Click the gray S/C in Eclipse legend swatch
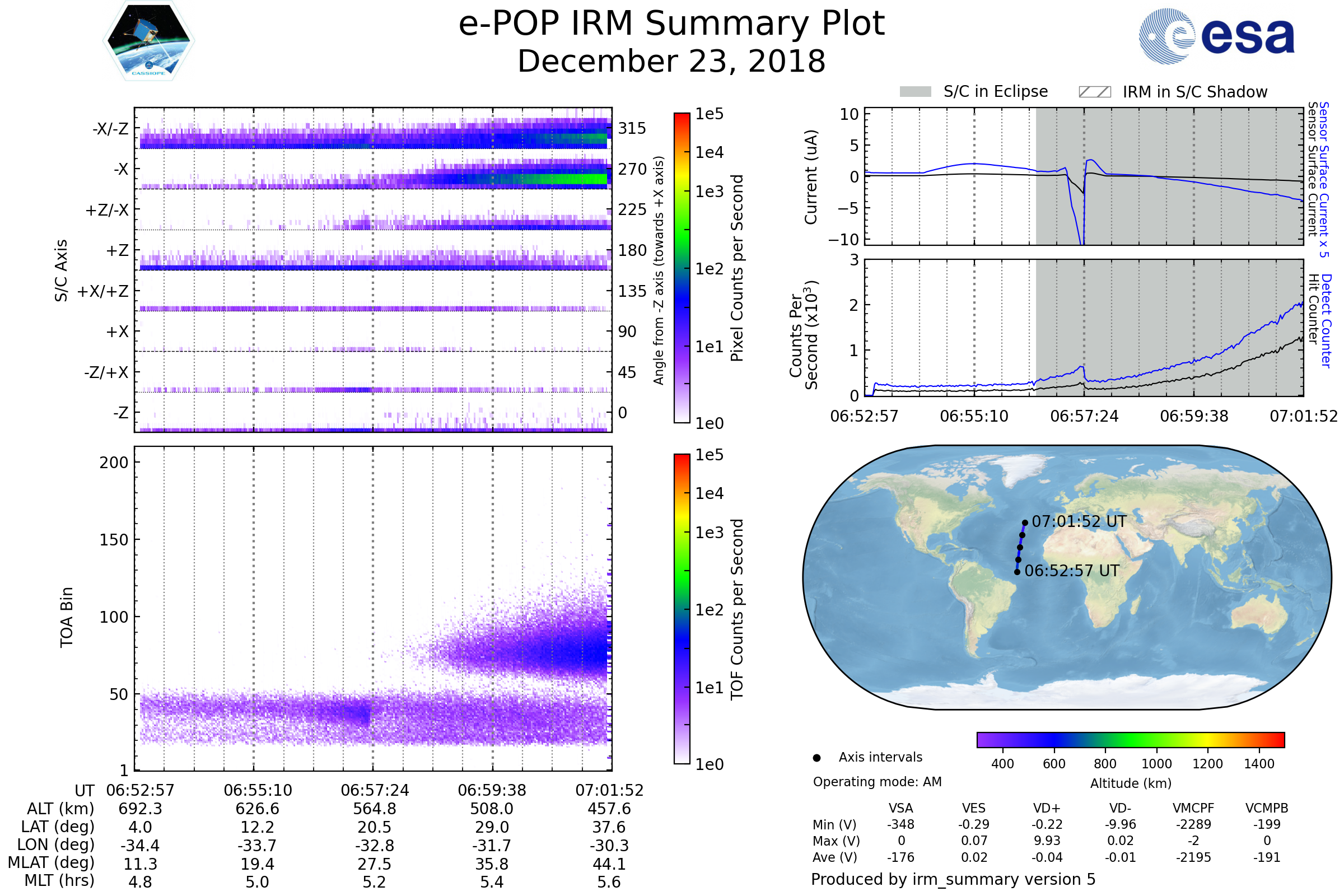This screenshot has height=896, width=1344. [915, 92]
